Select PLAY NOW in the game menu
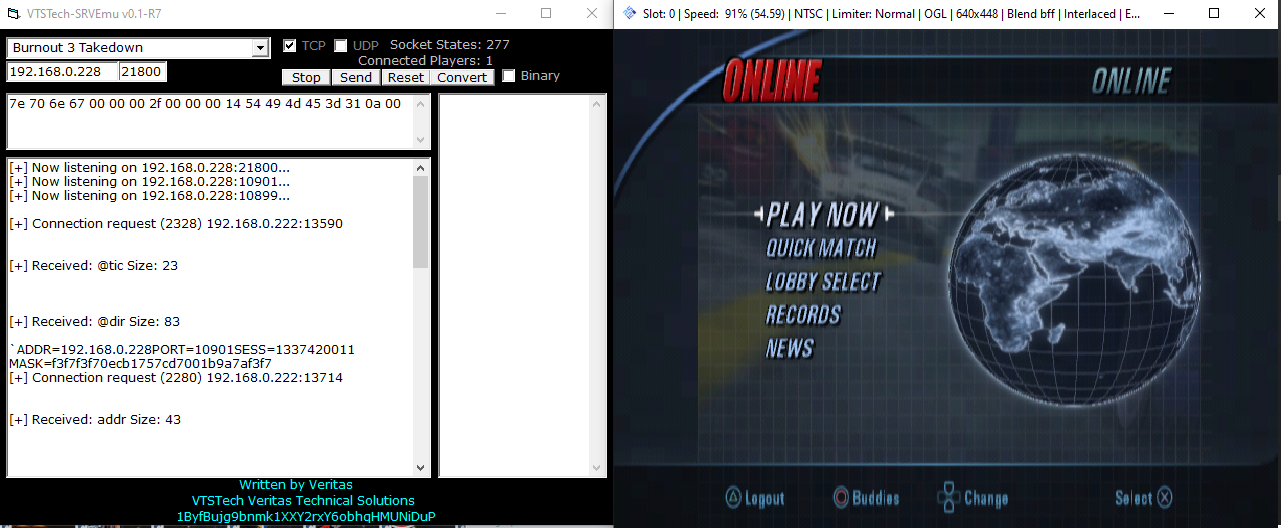 (823, 214)
